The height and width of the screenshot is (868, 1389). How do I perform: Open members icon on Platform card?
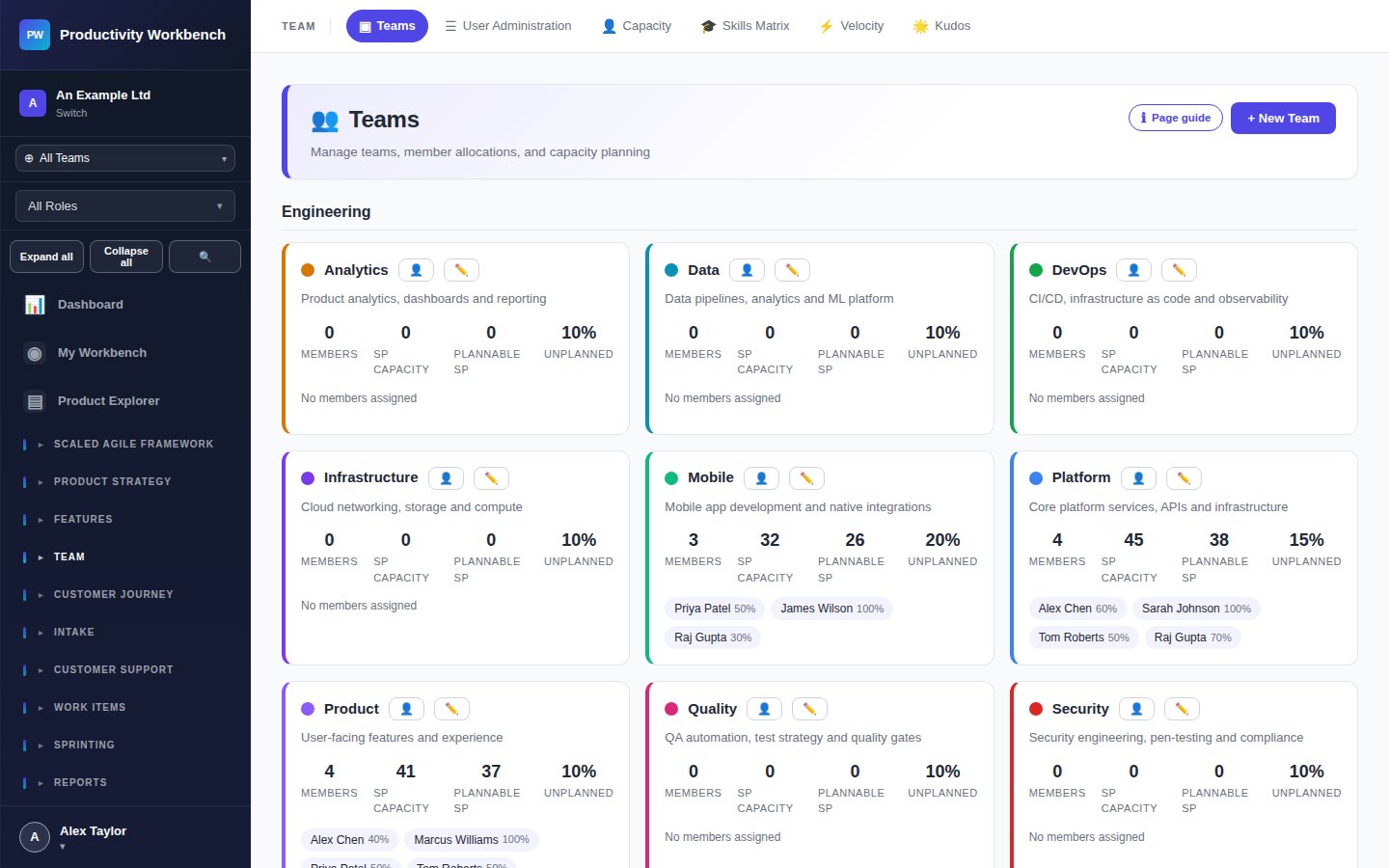click(1138, 478)
